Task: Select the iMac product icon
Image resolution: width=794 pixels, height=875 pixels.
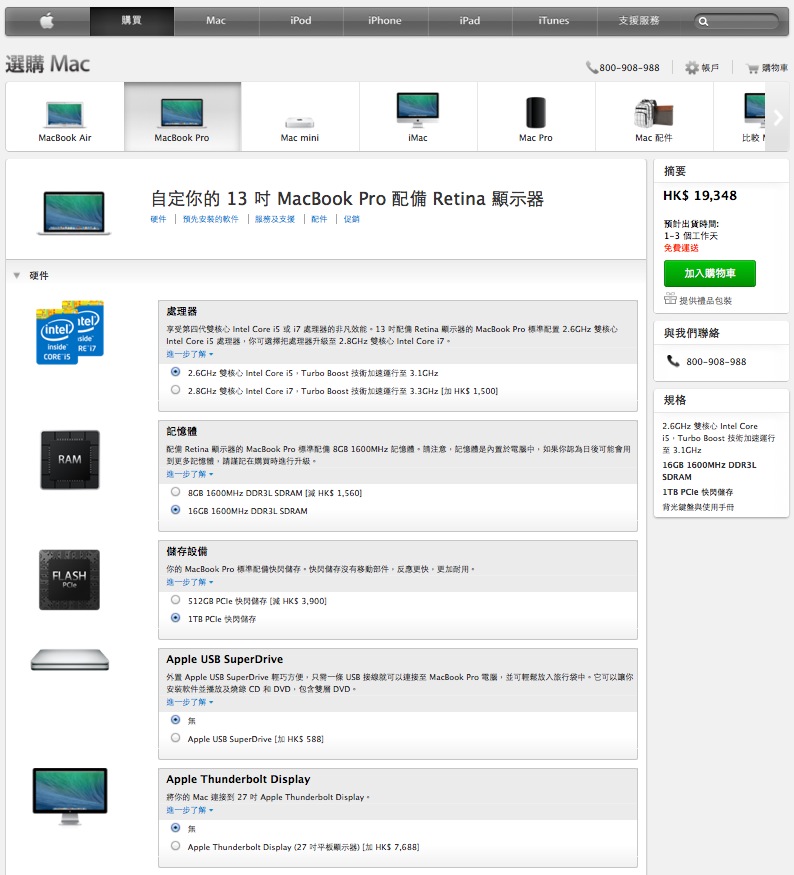Action: [417, 110]
